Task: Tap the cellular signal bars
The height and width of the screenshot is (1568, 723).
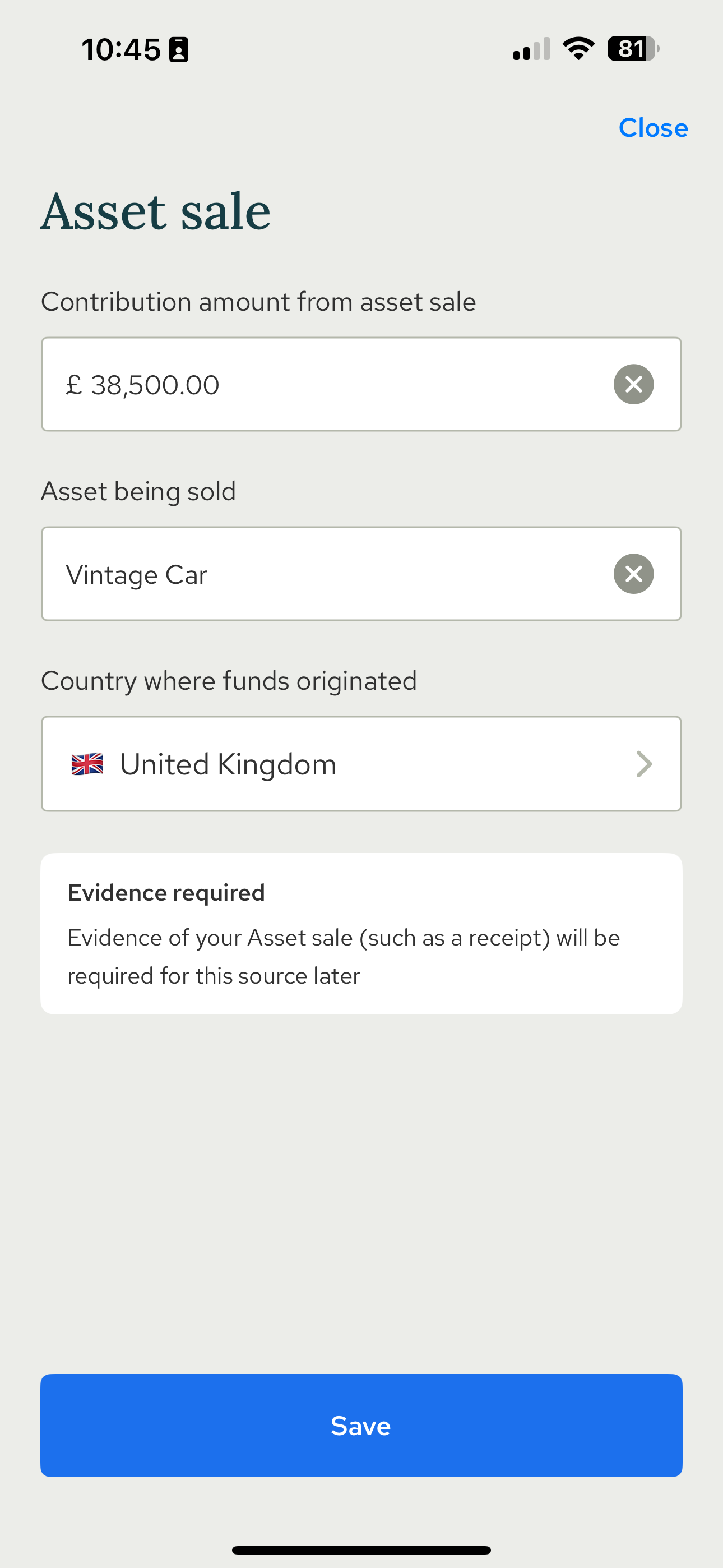Action: [531, 49]
